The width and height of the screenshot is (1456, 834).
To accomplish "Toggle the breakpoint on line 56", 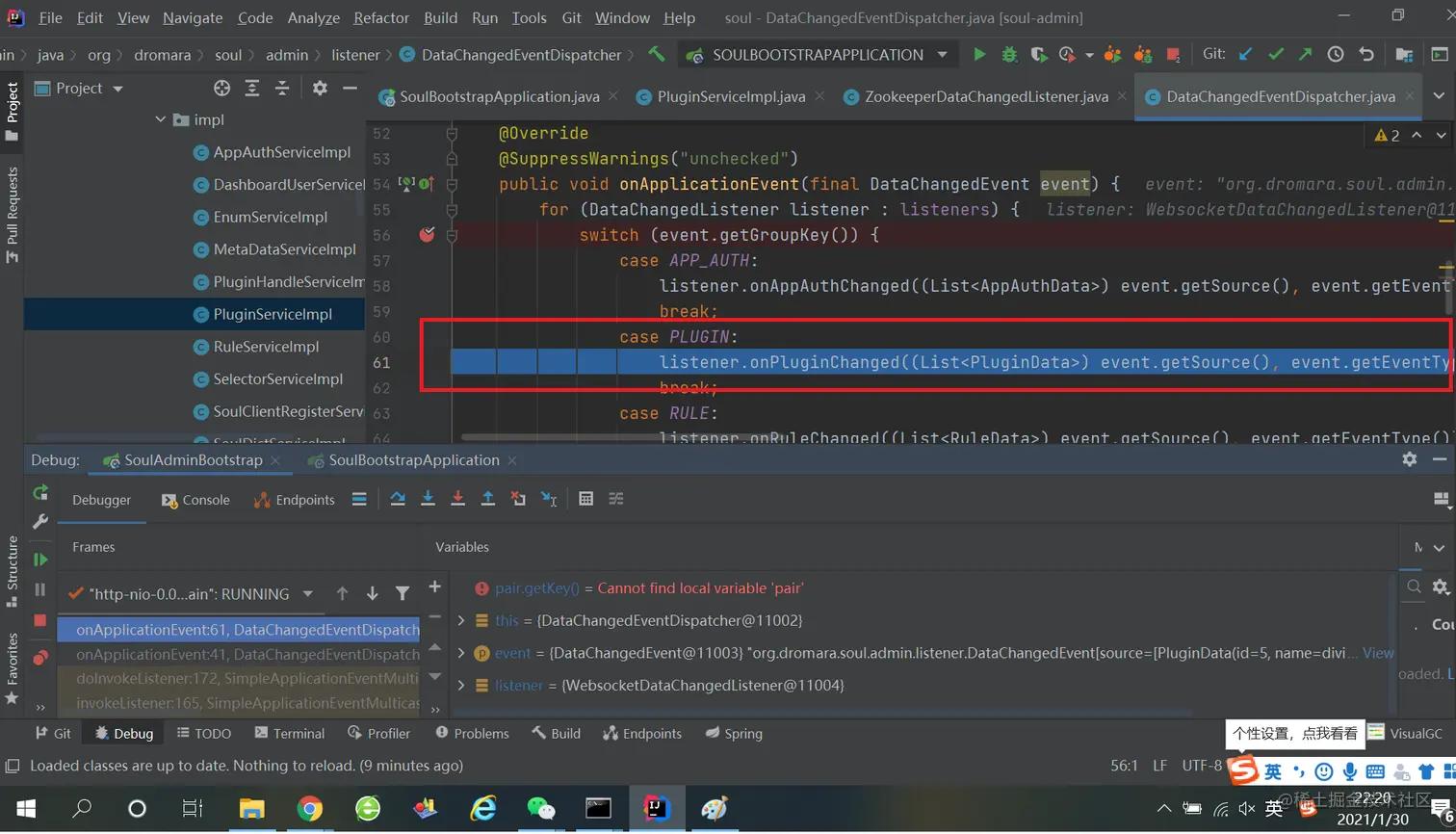I will tap(427, 234).
